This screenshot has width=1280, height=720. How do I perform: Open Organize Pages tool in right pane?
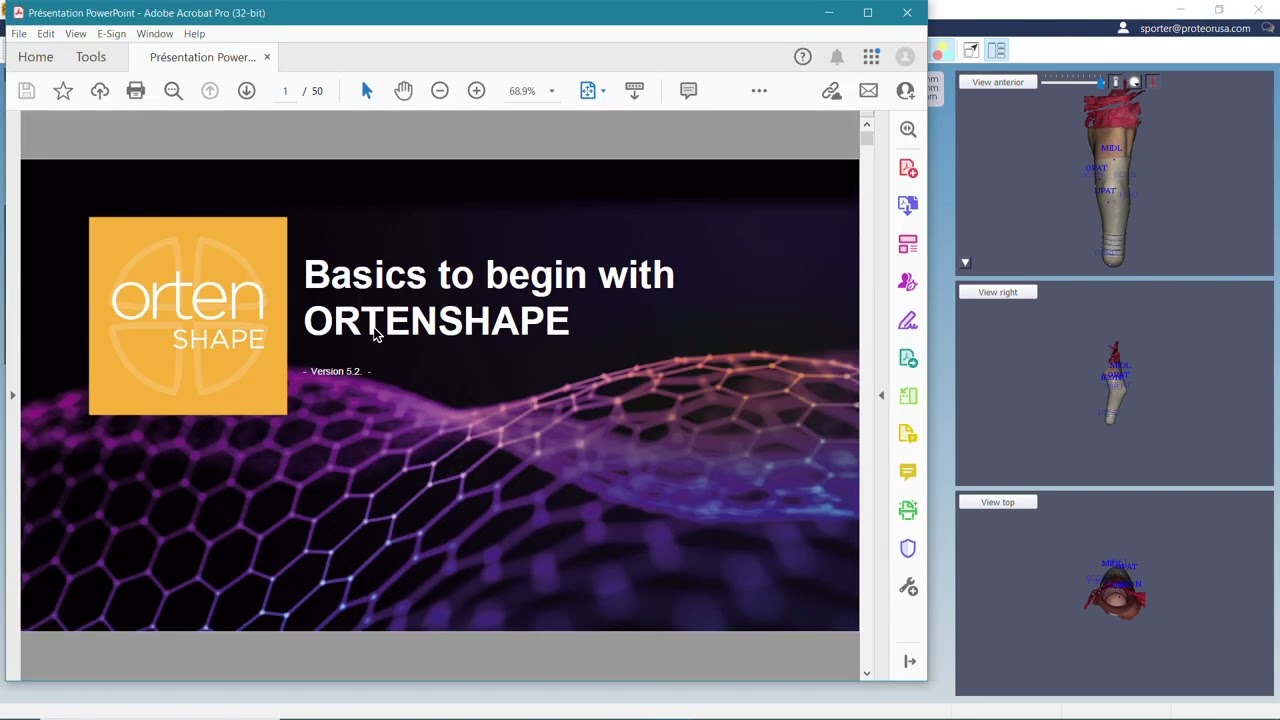pyautogui.click(x=908, y=244)
